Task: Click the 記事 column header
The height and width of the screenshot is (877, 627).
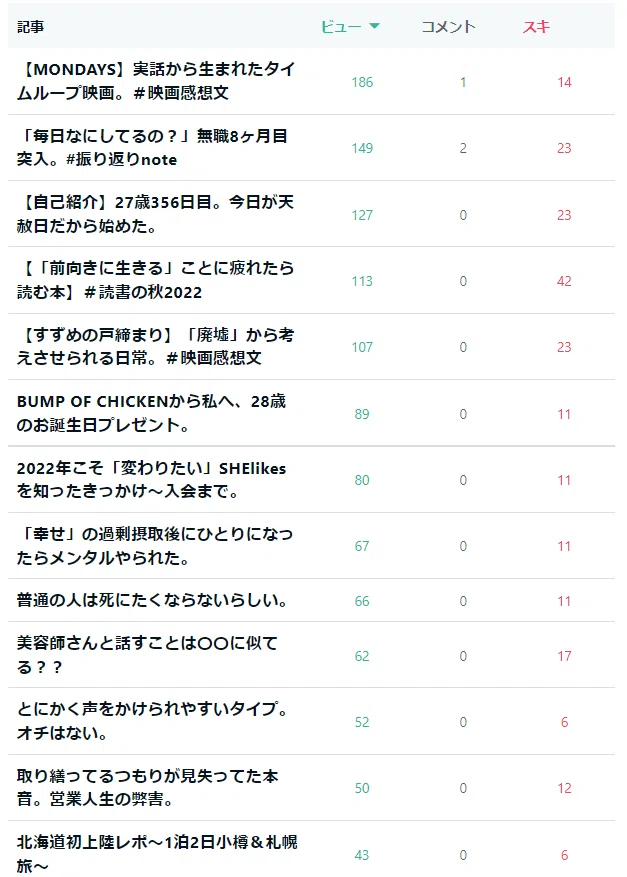Action: pos(30,26)
